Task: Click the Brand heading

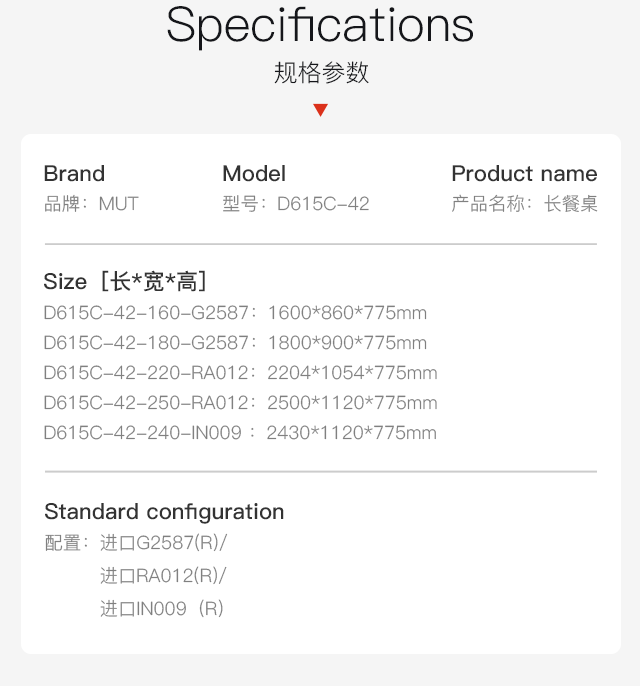Action: [x=74, y=174]
